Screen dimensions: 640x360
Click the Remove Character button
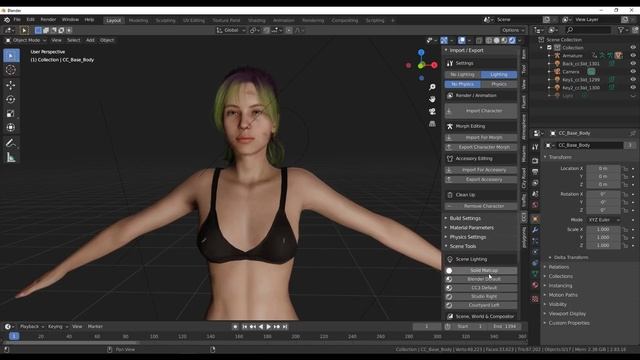[481, 206]
